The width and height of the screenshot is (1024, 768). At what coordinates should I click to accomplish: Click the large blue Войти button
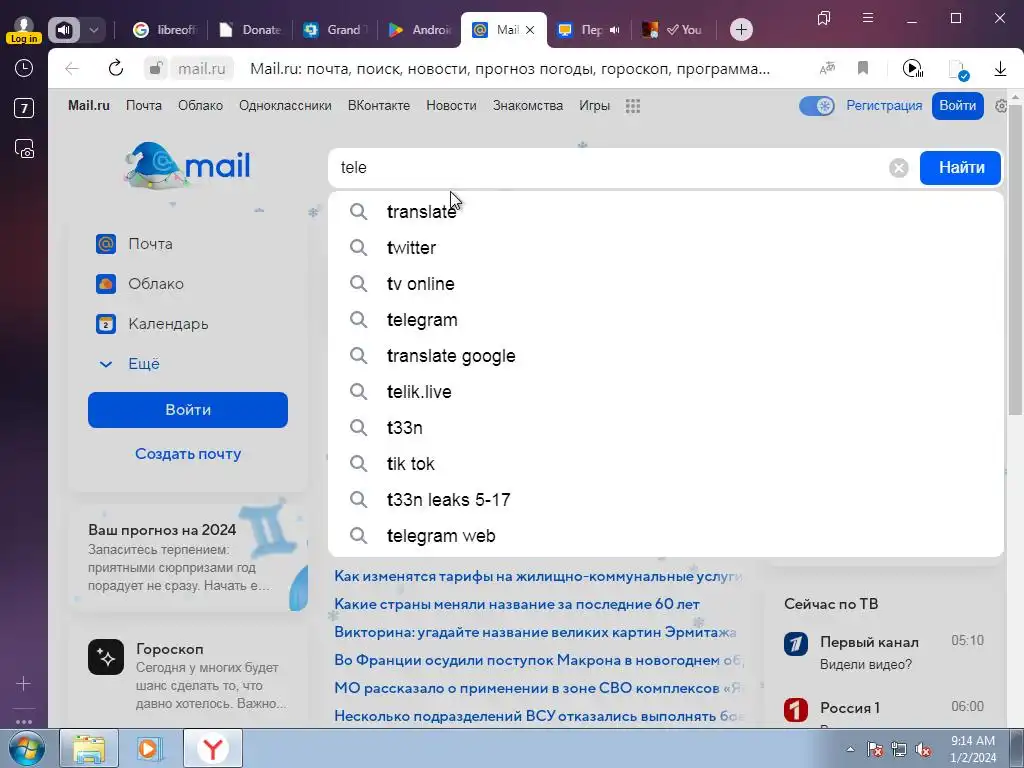pos(188,410)
